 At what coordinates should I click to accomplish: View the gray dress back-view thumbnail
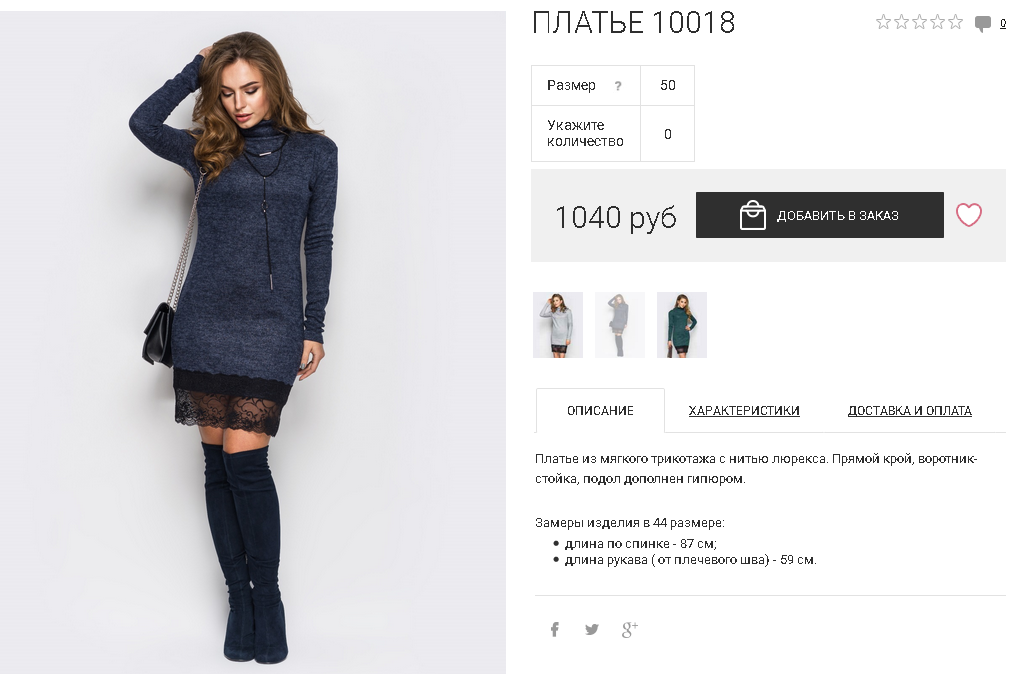click(620, 325)
